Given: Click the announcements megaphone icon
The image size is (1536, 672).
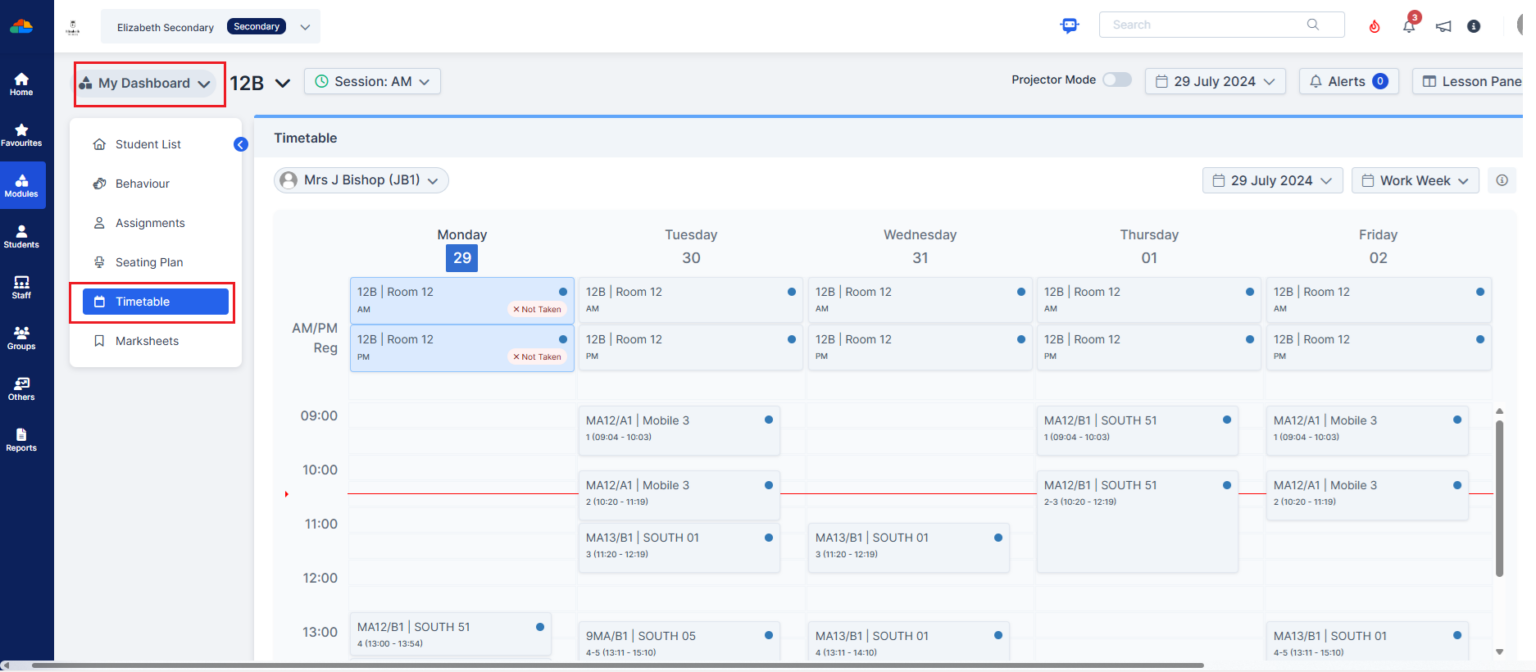Looking at the screenshot, I should (x=1443, y=26).
